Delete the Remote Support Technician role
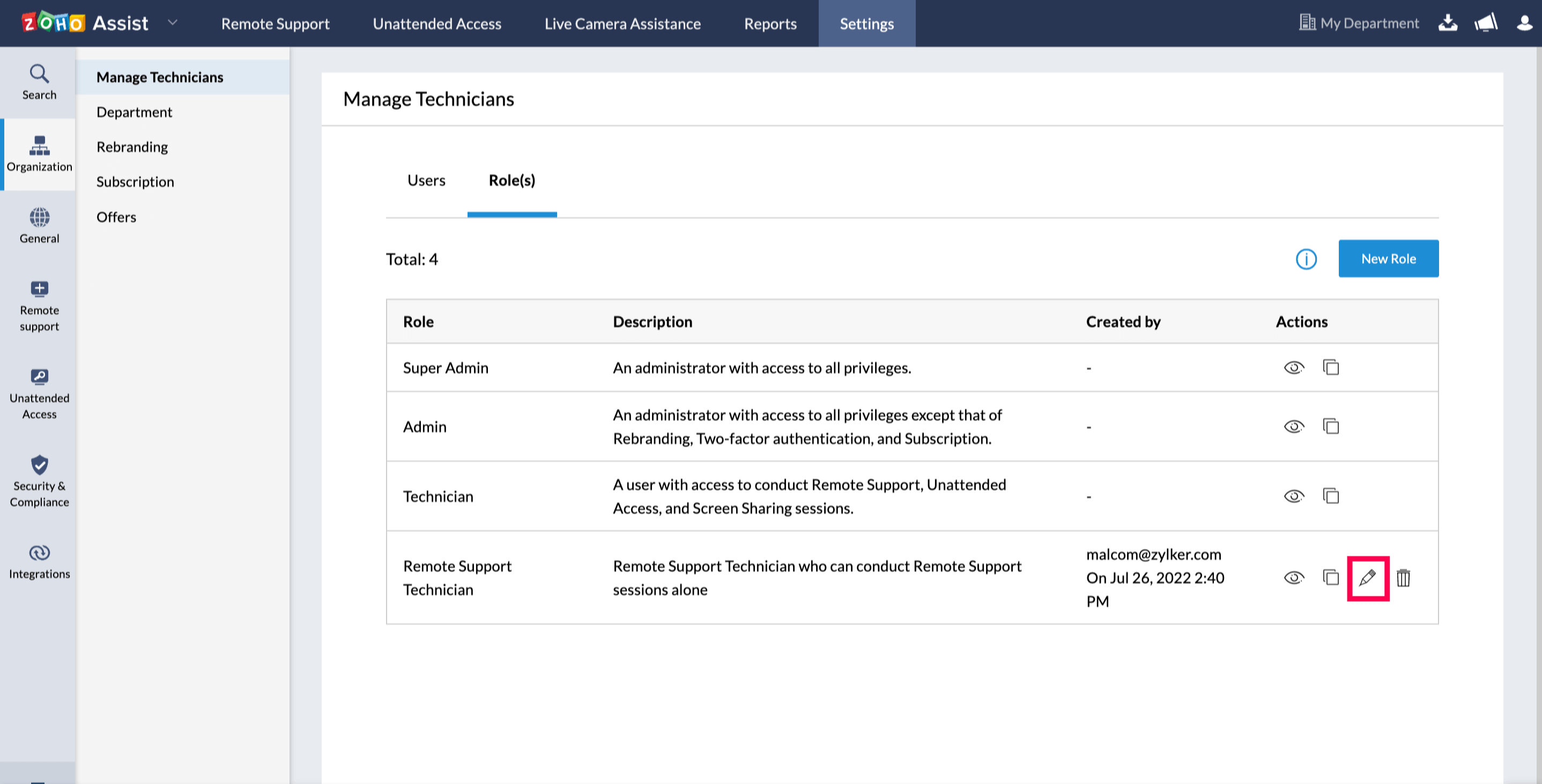This screenshot has height=784, width=1542. 1403,578
